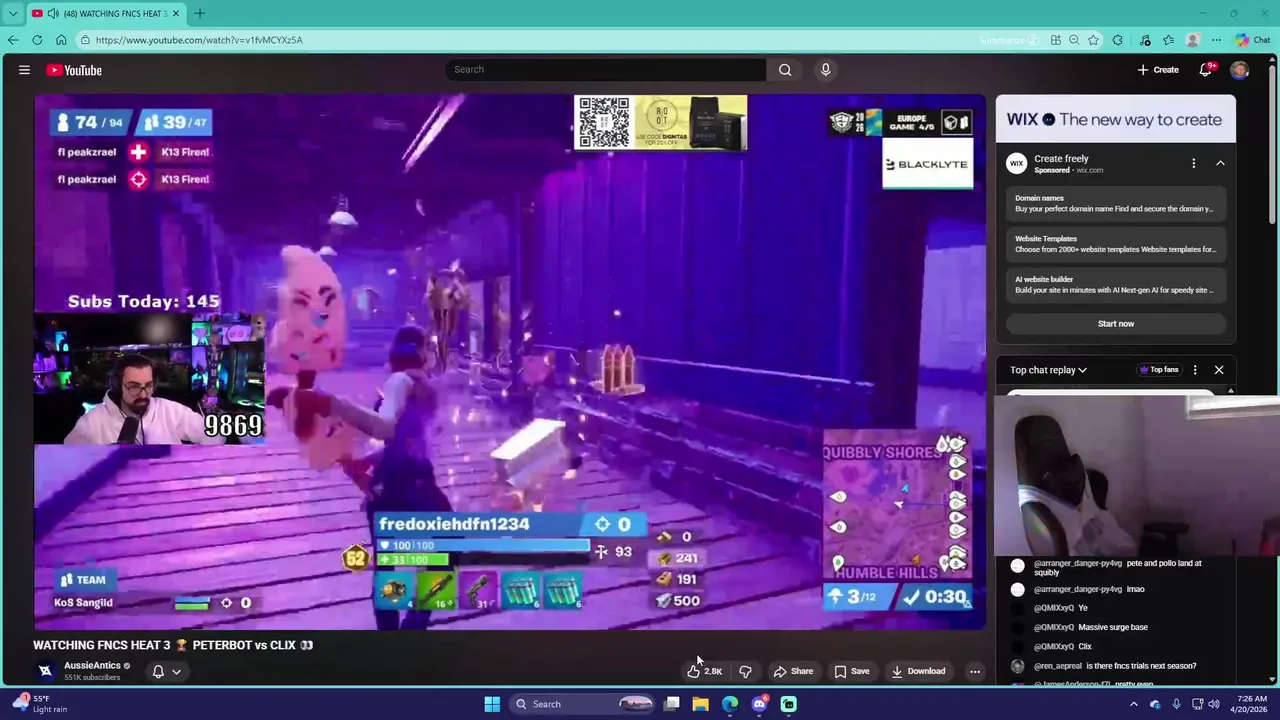This screenshot has height=720, width=1280.
Task: Click the browser address bar URL
Action: coord(199,40)
